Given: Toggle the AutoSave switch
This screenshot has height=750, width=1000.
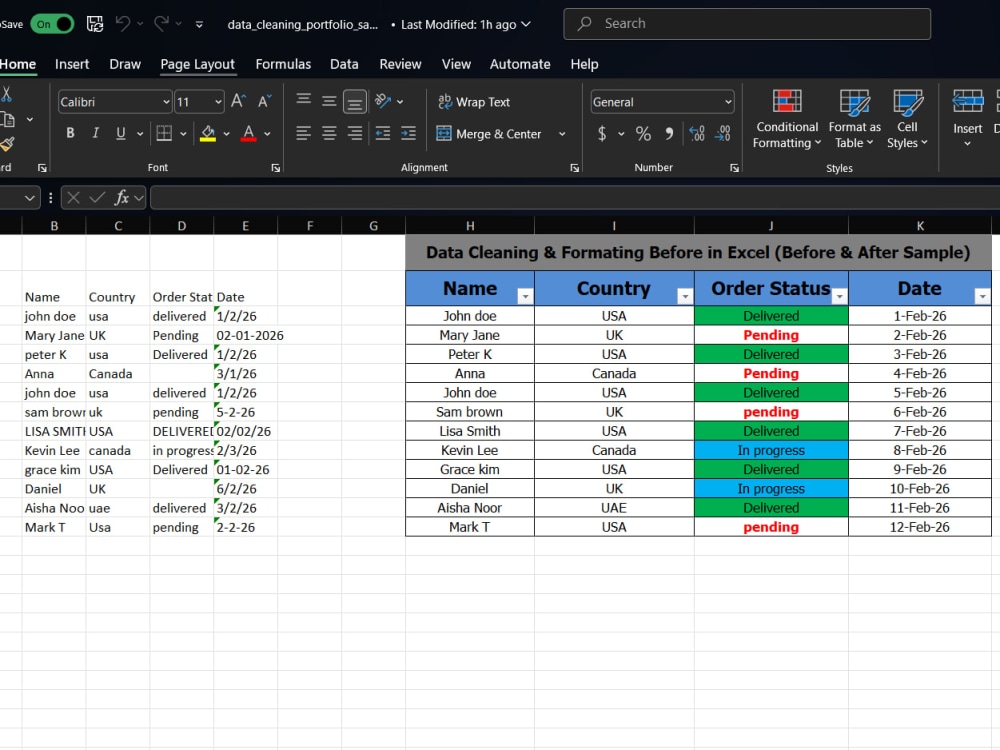Looking at the screenshot, I should click(52, 24).
